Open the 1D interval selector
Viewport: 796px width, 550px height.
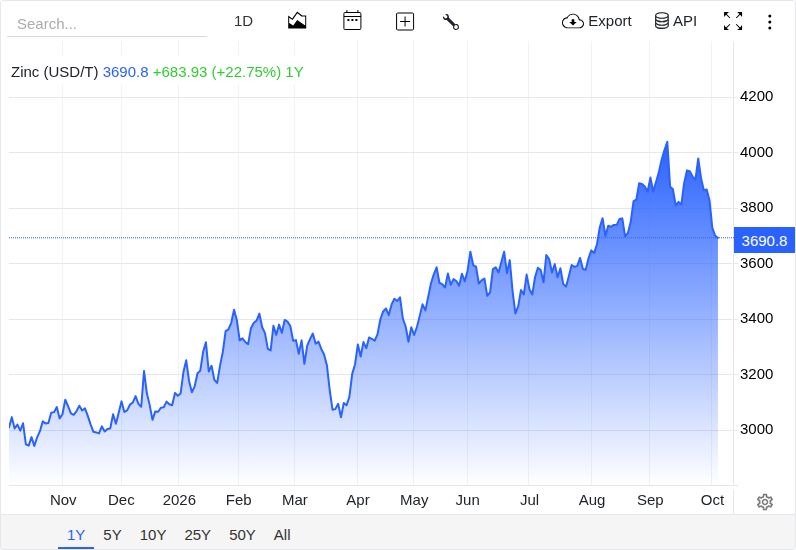pos(243,21)
